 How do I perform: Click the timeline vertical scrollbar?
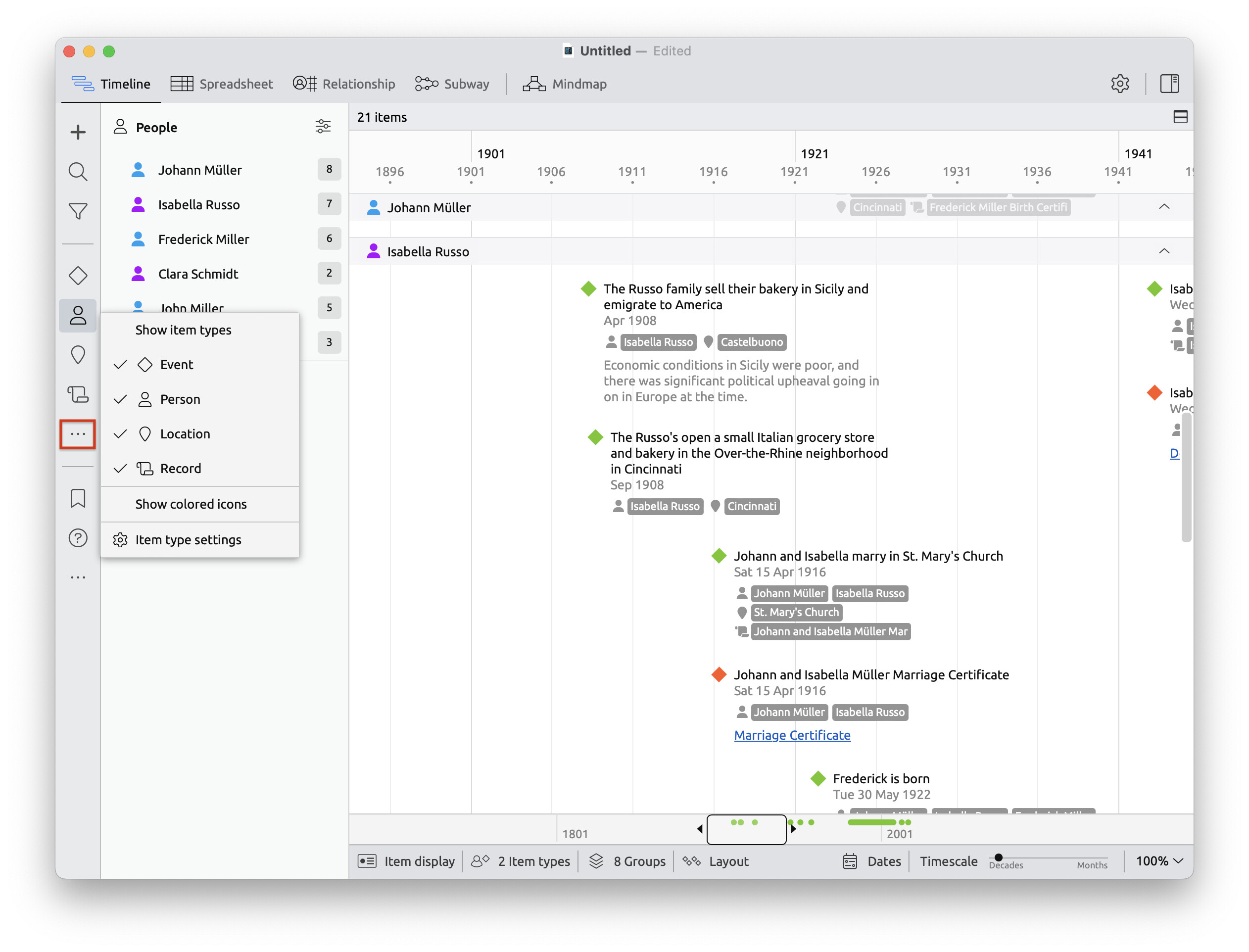pos(1186,477)
